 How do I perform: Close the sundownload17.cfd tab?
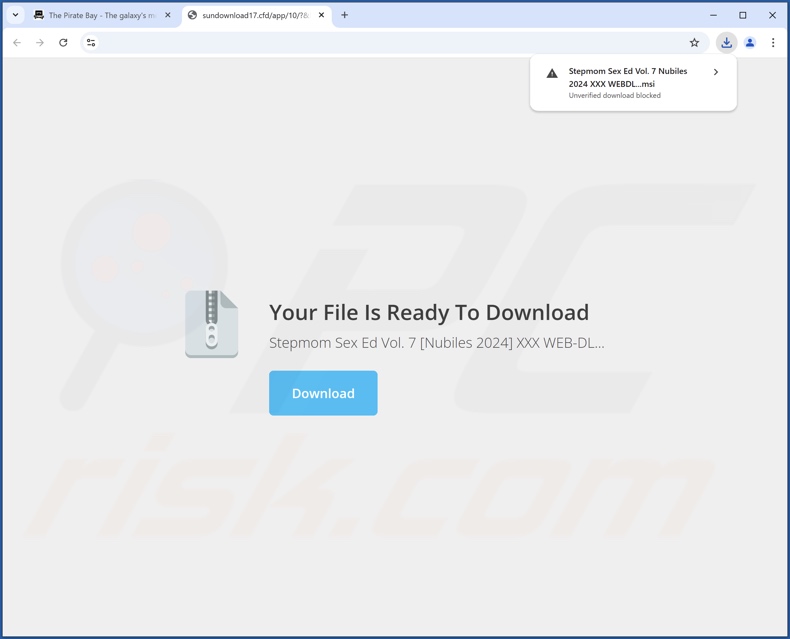[321, 15]
